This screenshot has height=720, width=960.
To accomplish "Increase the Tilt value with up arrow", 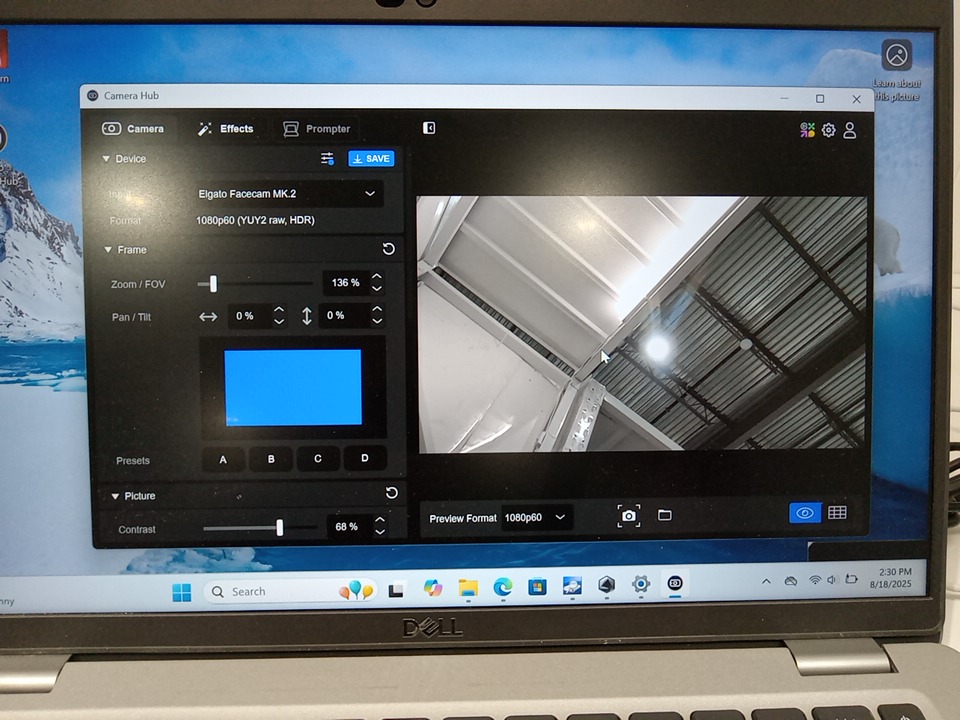I will pyautogui.click(x=377, y=309).
